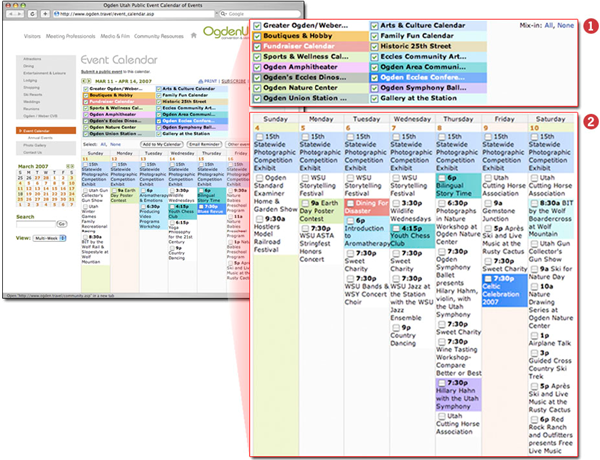Viewport: 600px width, 460px height.
Task: Toggle Ogden Nature Center in browser window legend
Action: coord(86,127)
